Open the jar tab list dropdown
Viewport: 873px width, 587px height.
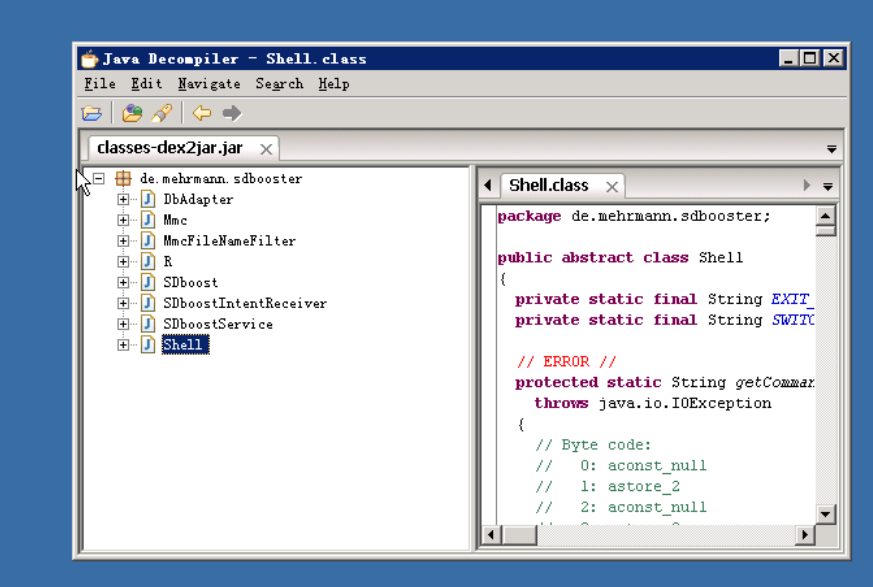[831, 149]
